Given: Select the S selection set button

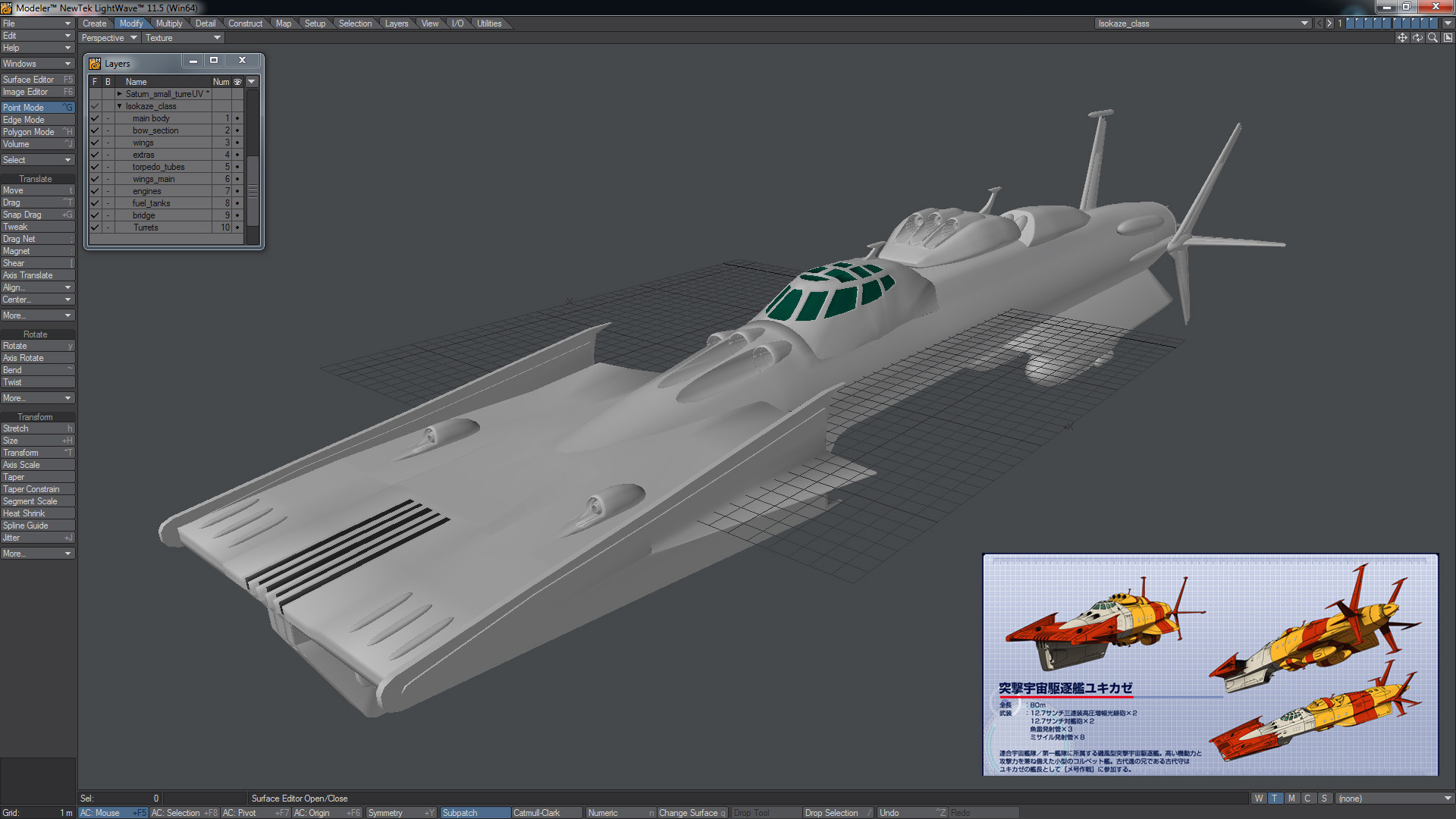Looking at the screenshot, I should [x=1324, y=799].
